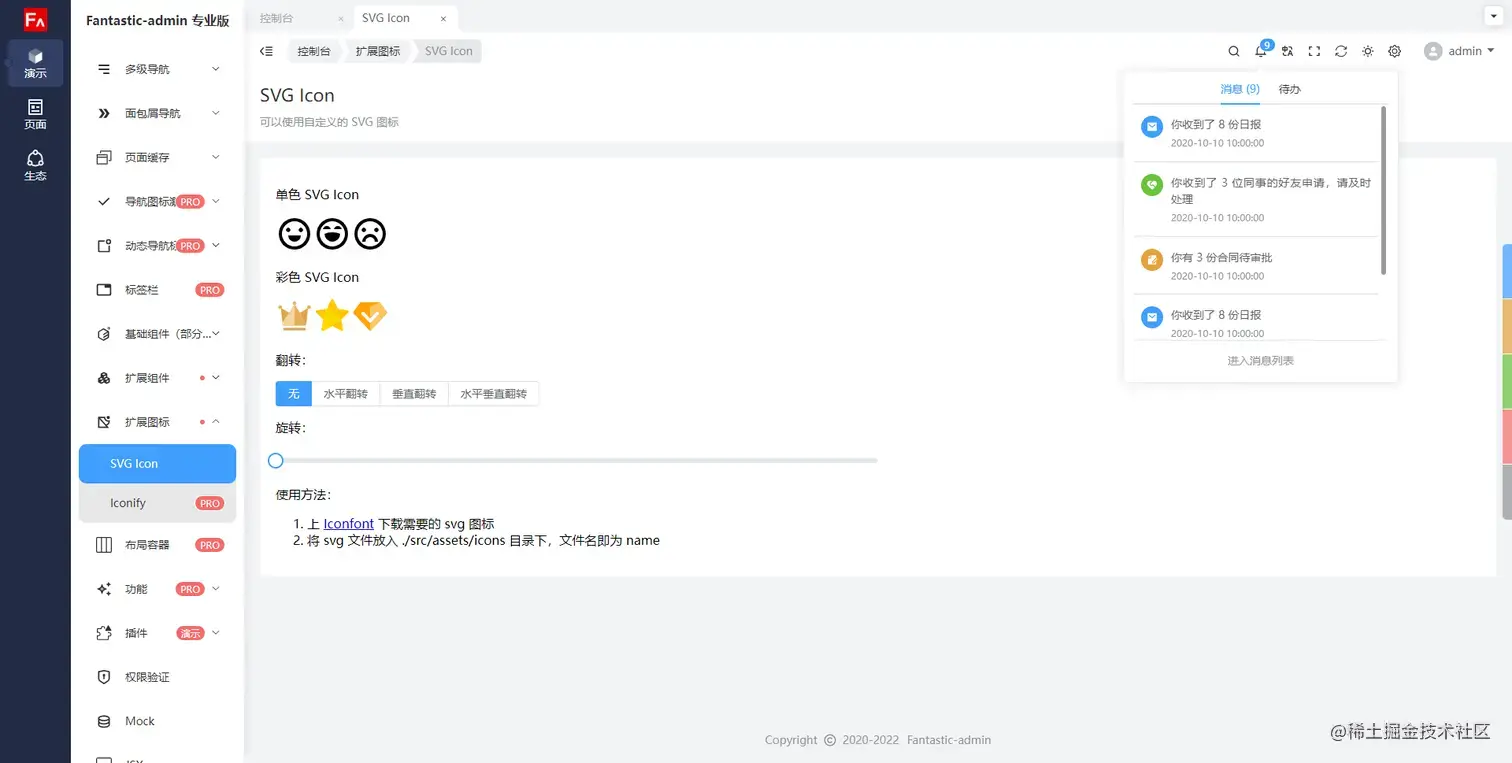Image resolution: width=1512 pixels, height=763 pixels.
Task: Open the search icon in toolbar
Action: (x=1234, y=51)
